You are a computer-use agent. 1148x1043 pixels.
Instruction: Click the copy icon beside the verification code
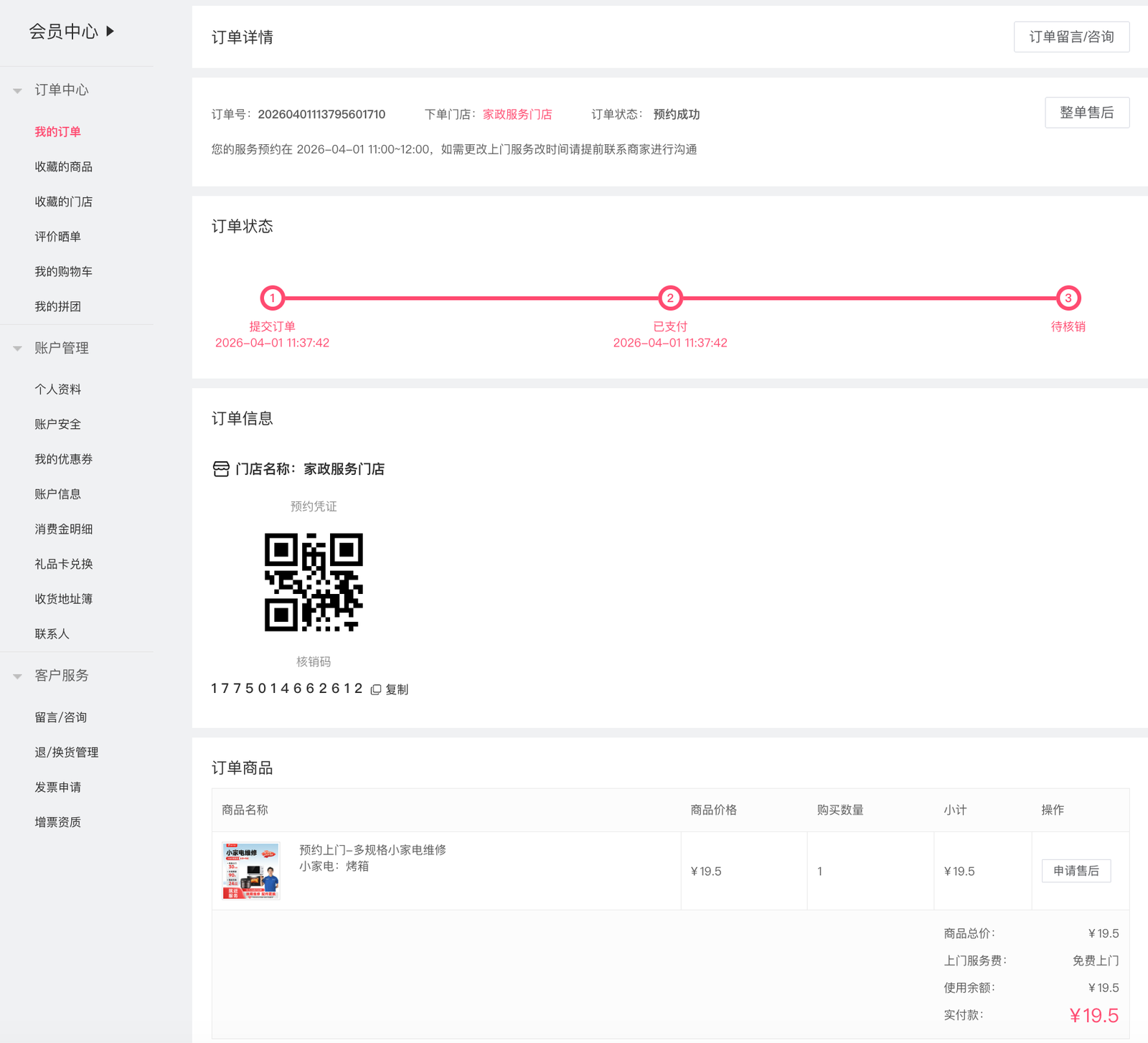pos(376,689)
